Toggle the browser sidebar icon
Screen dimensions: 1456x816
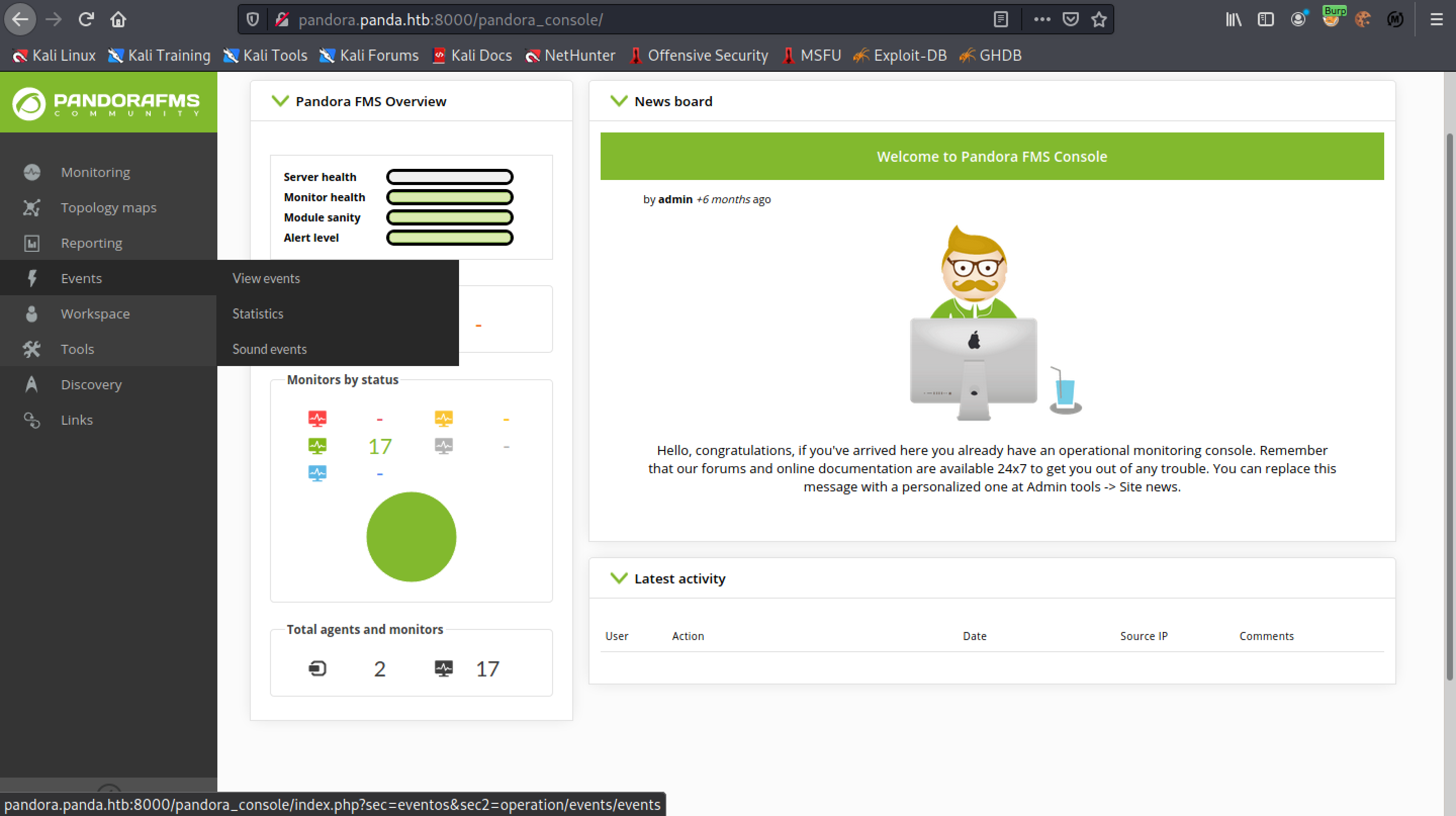[x=1266, y=20]
